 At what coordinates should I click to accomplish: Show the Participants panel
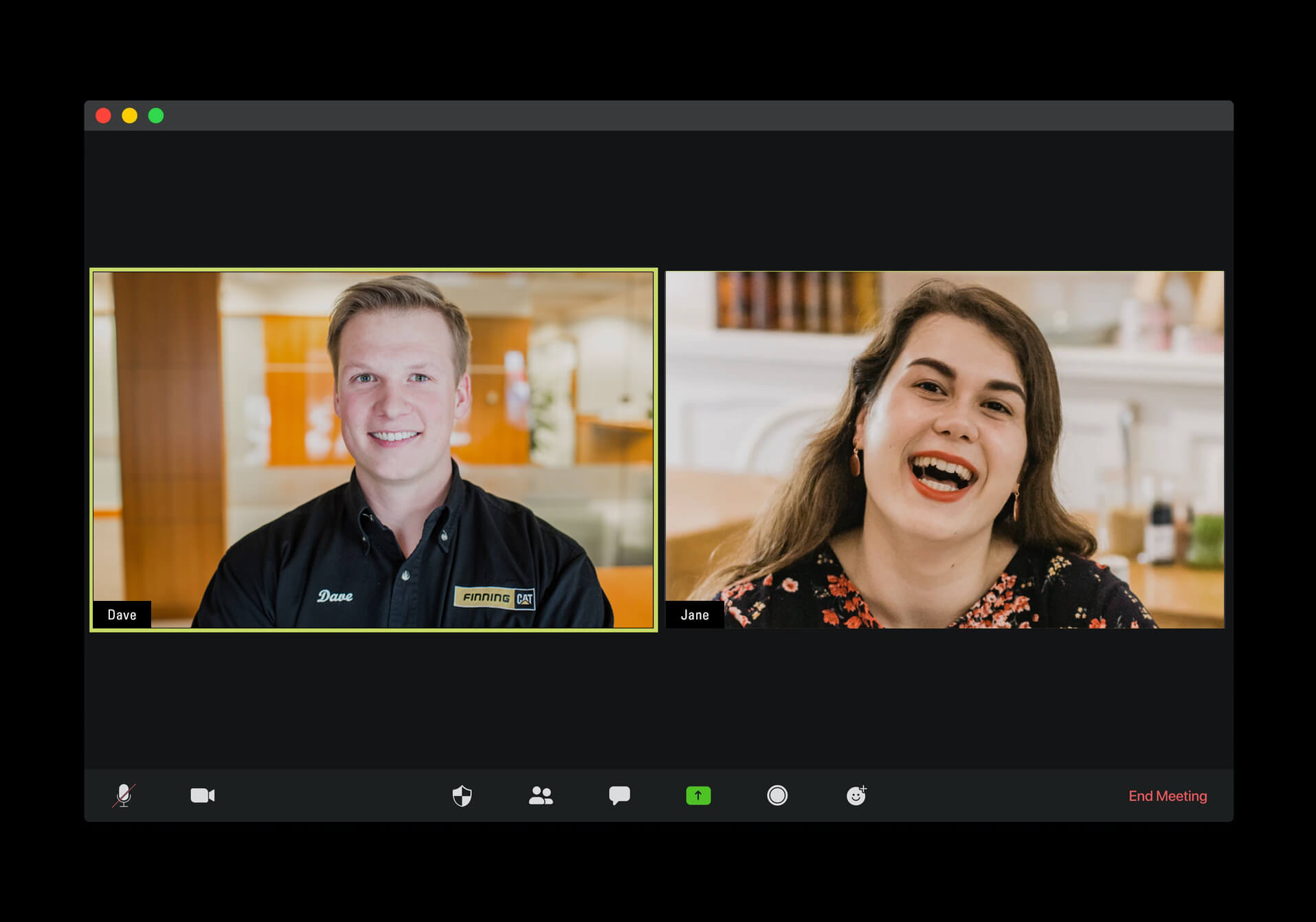(x=541, y=795)
